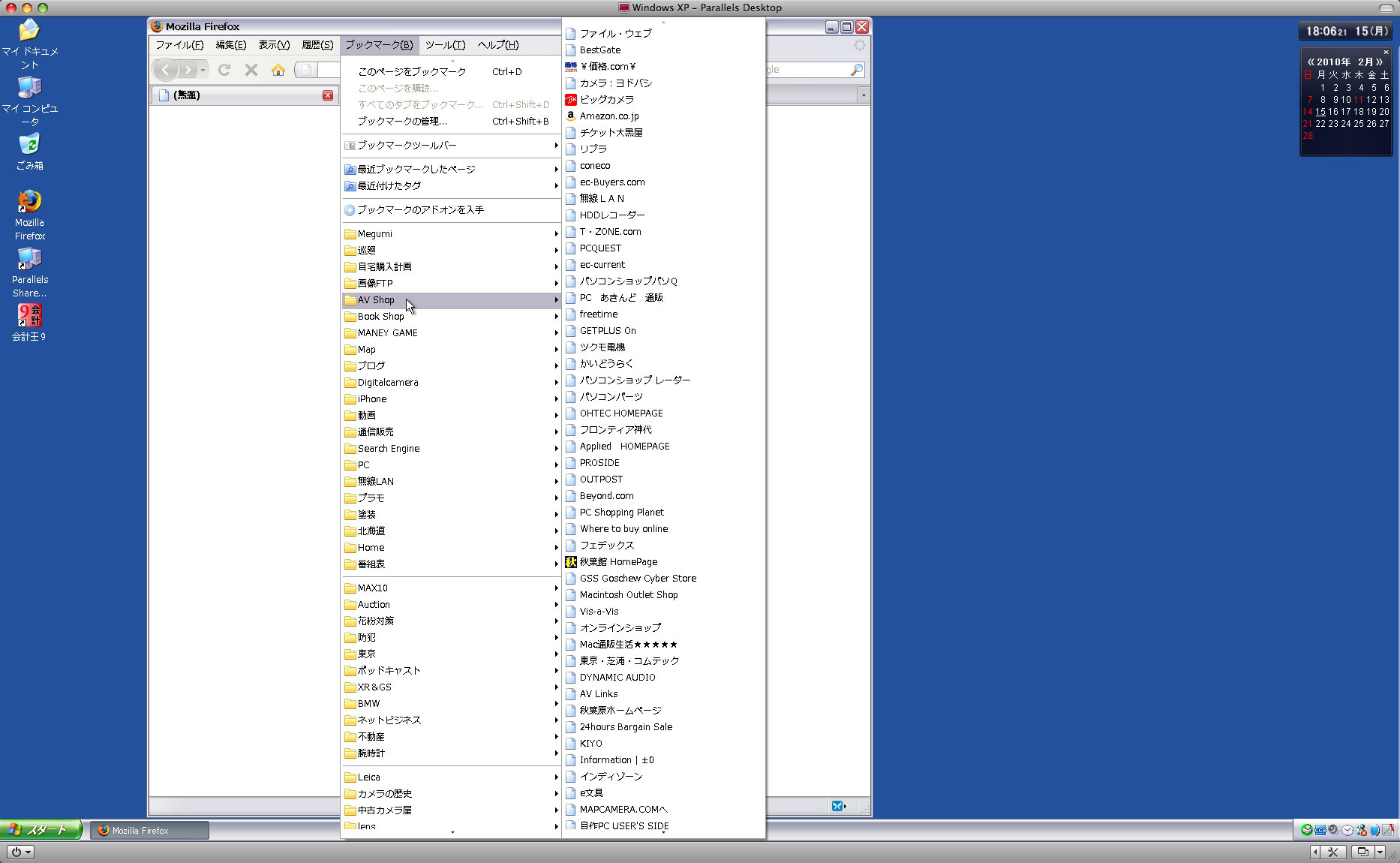Choose ブックマークの管理... menu entry
Viewport: 1400px width, 863px height.
pos(451,121)
